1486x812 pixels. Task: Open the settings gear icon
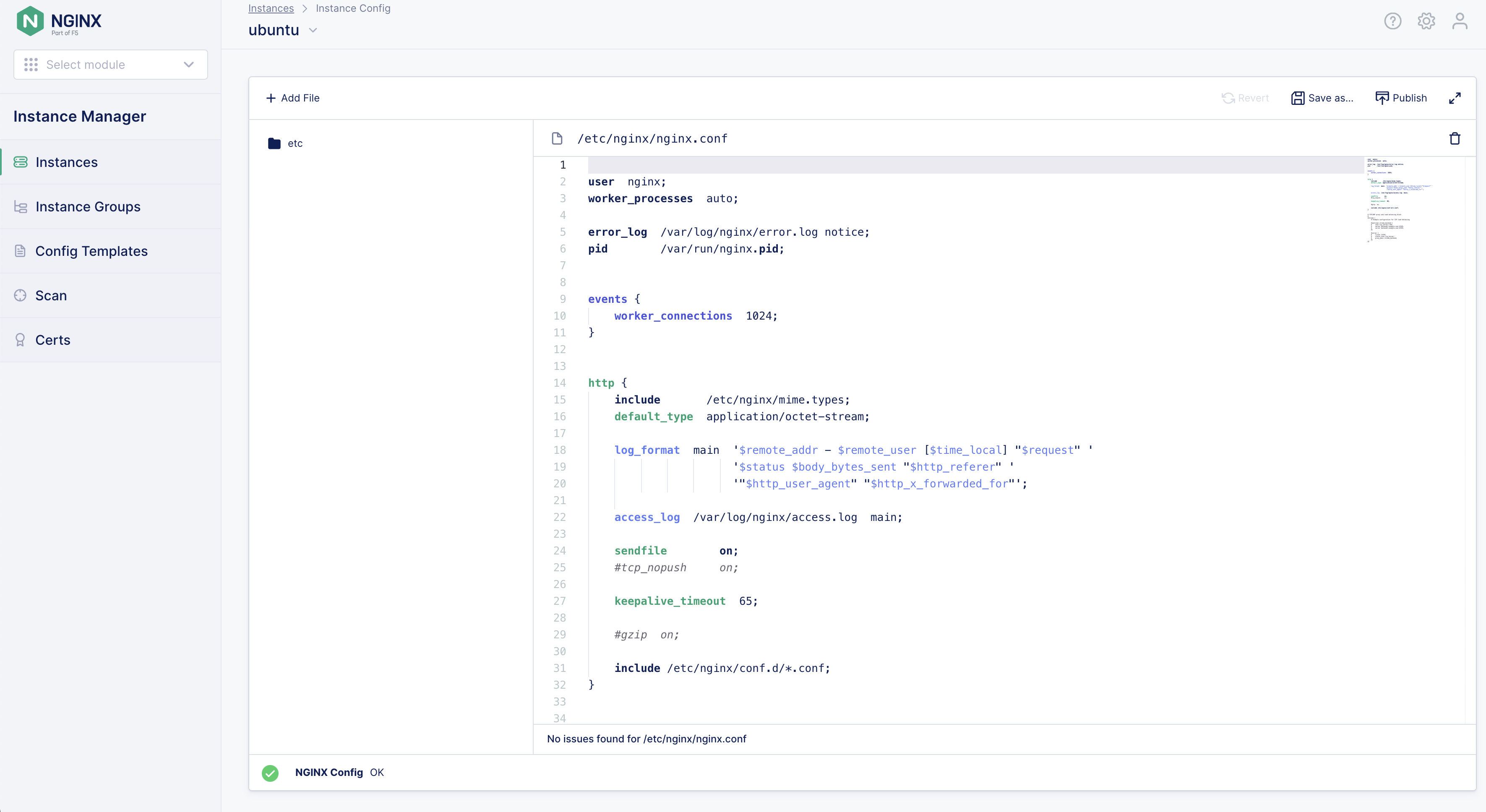(1426, 21)
